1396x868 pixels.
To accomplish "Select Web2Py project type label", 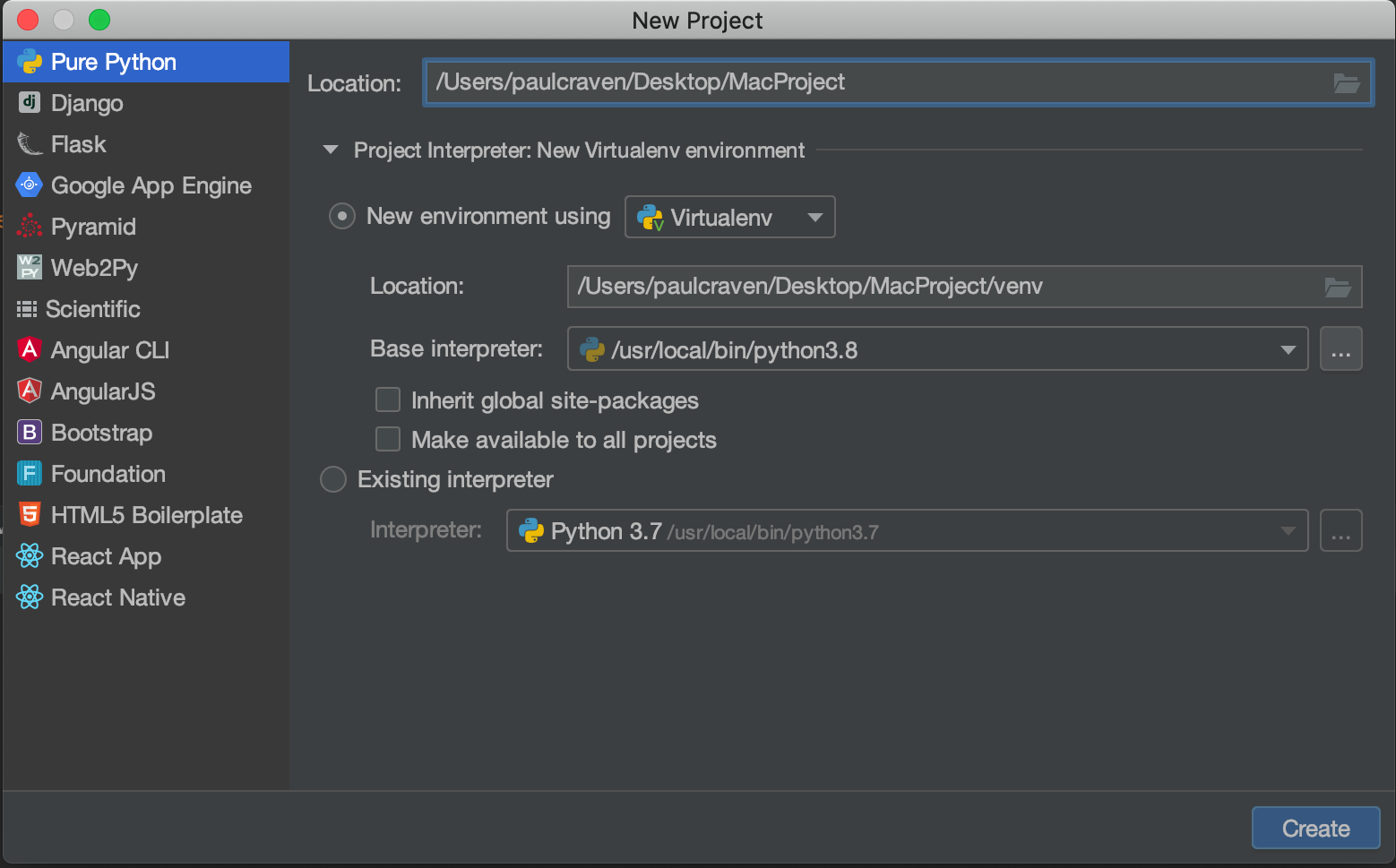I will pos(94,268).
